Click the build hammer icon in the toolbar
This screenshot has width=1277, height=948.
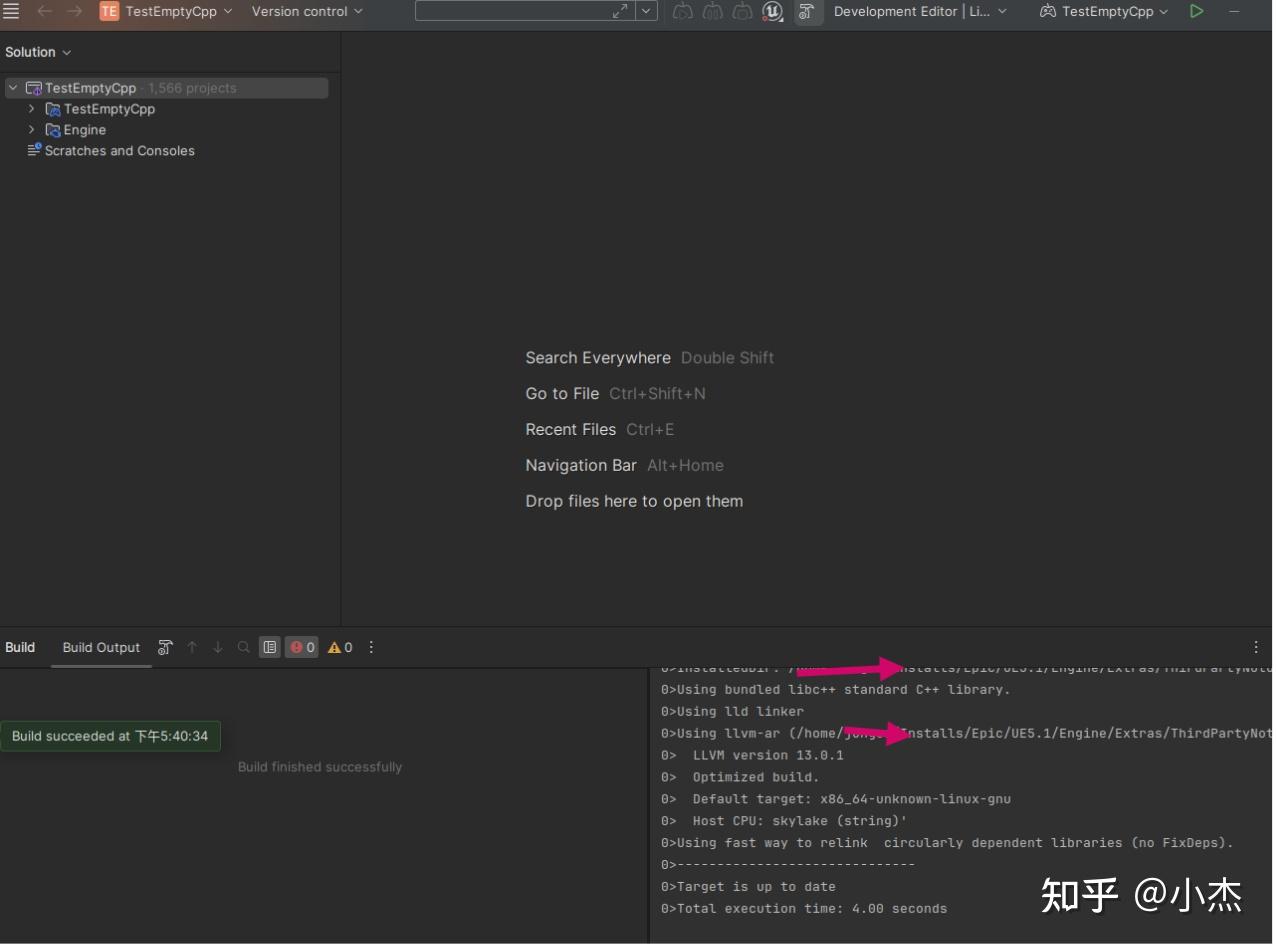pos(807,11)
